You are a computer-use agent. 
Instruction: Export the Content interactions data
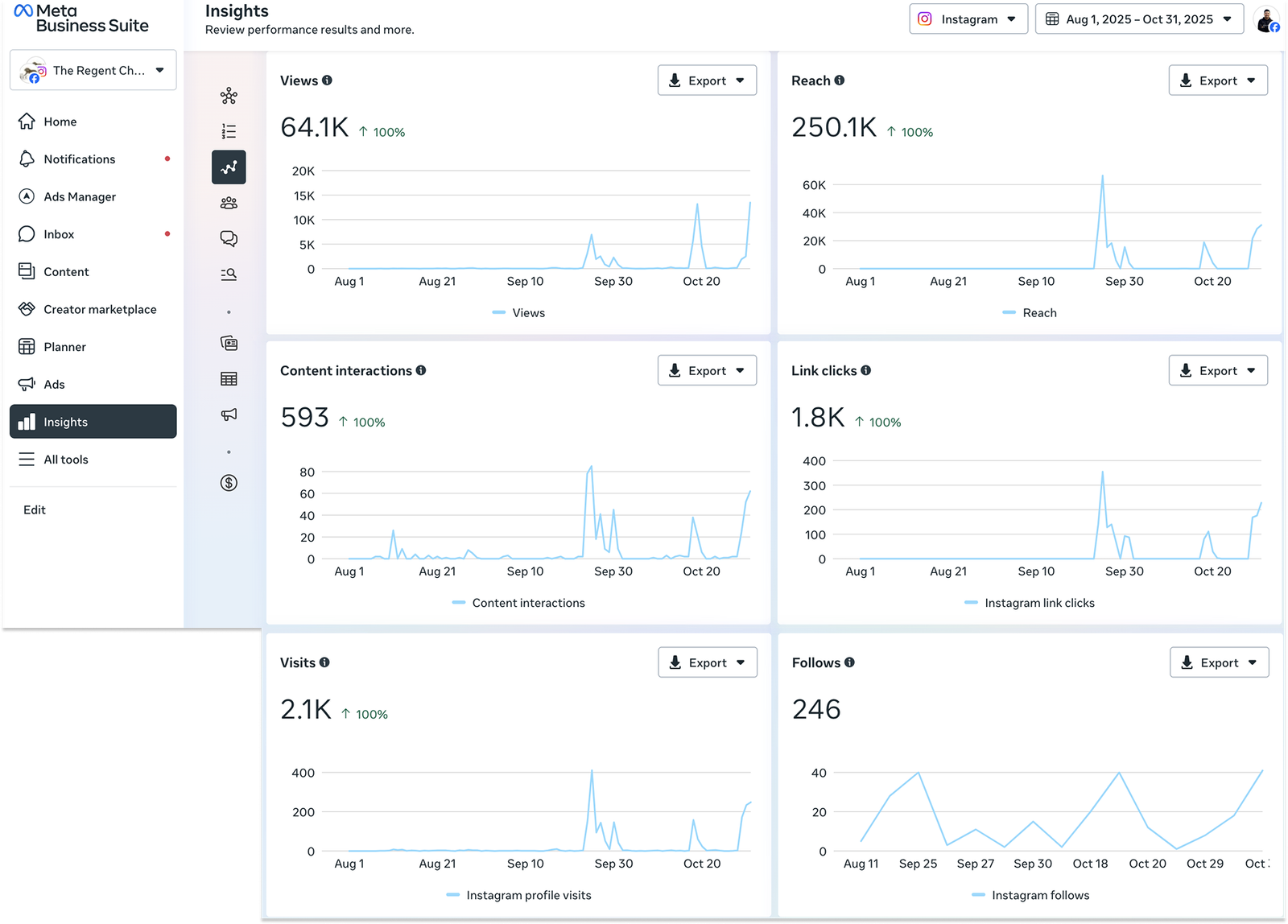click(706, 370)
